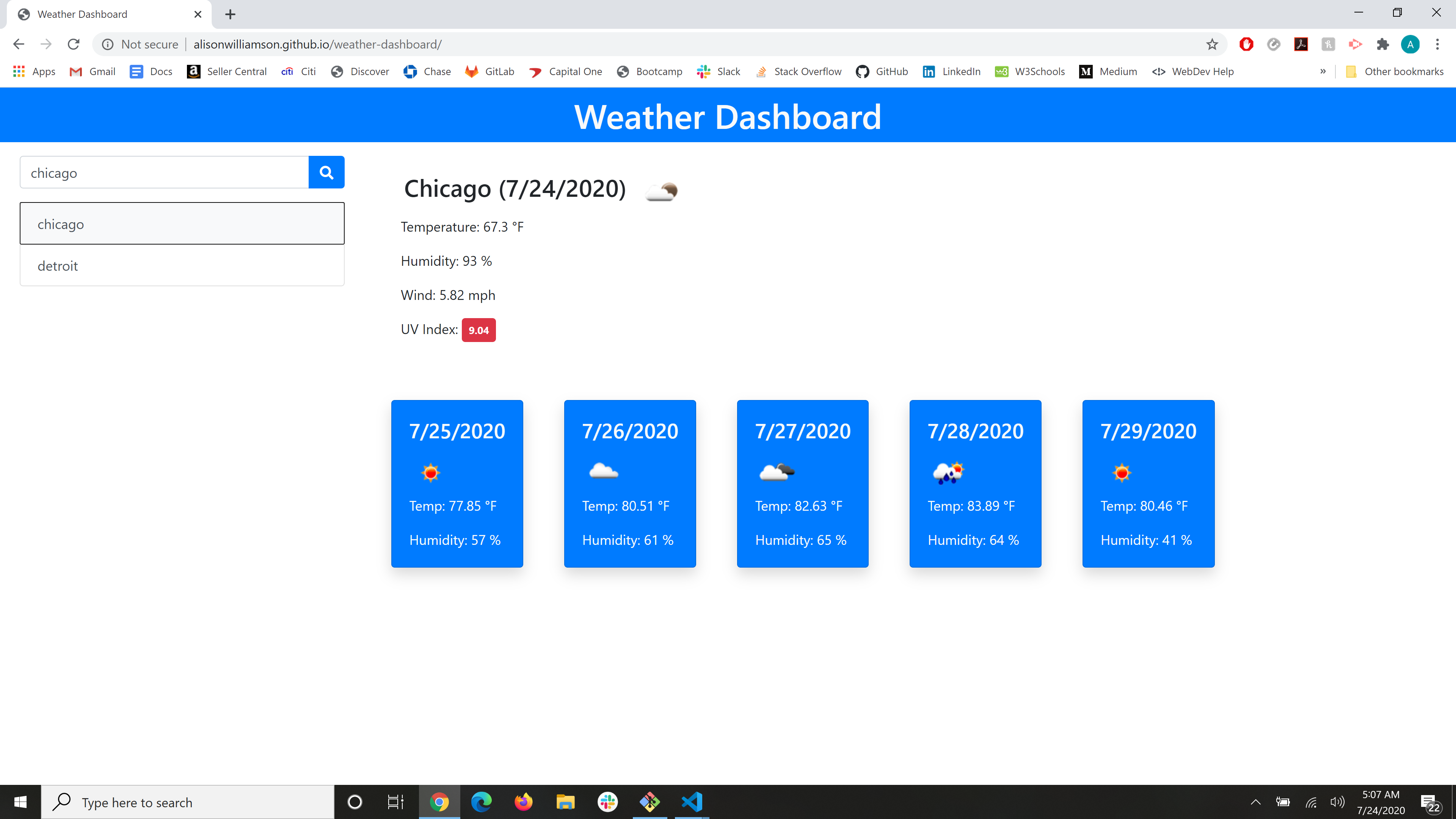This screenshot has height=819, width=1456.
Task: Open the Adobe Acrobat extension icon
Action: pos(1301,44)
